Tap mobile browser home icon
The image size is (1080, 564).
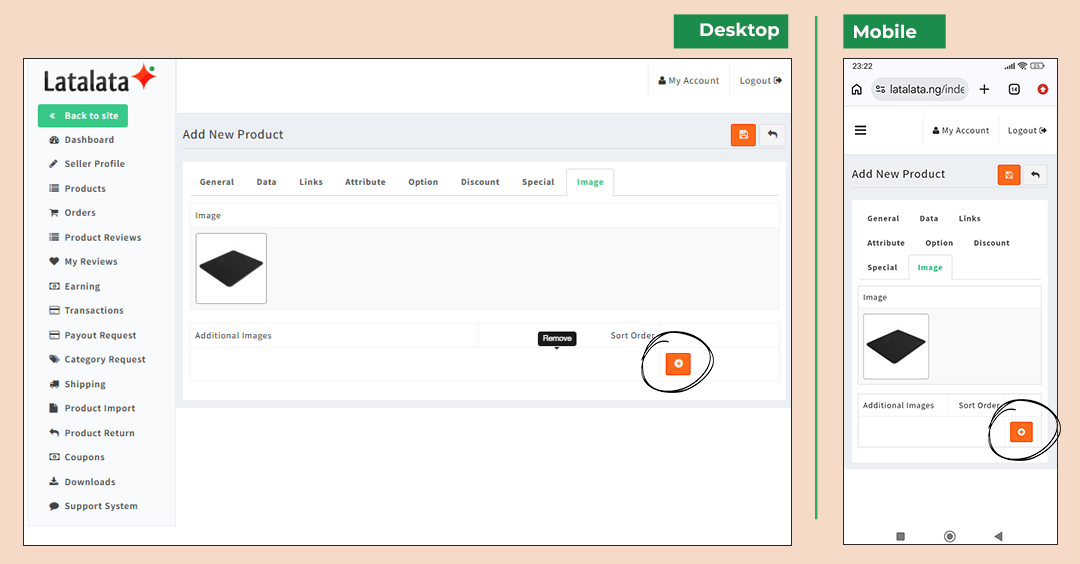tap(857, 90)
